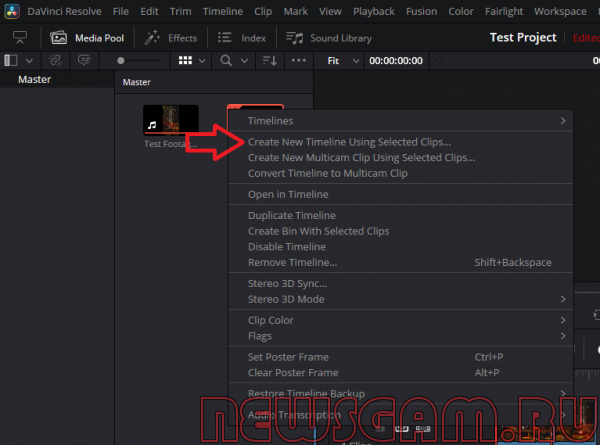Image resolution: width=600 pixels, height=445 pixels.
Task: Choose Convert Timeline to Multicam Clip
Action: point(401,173)
